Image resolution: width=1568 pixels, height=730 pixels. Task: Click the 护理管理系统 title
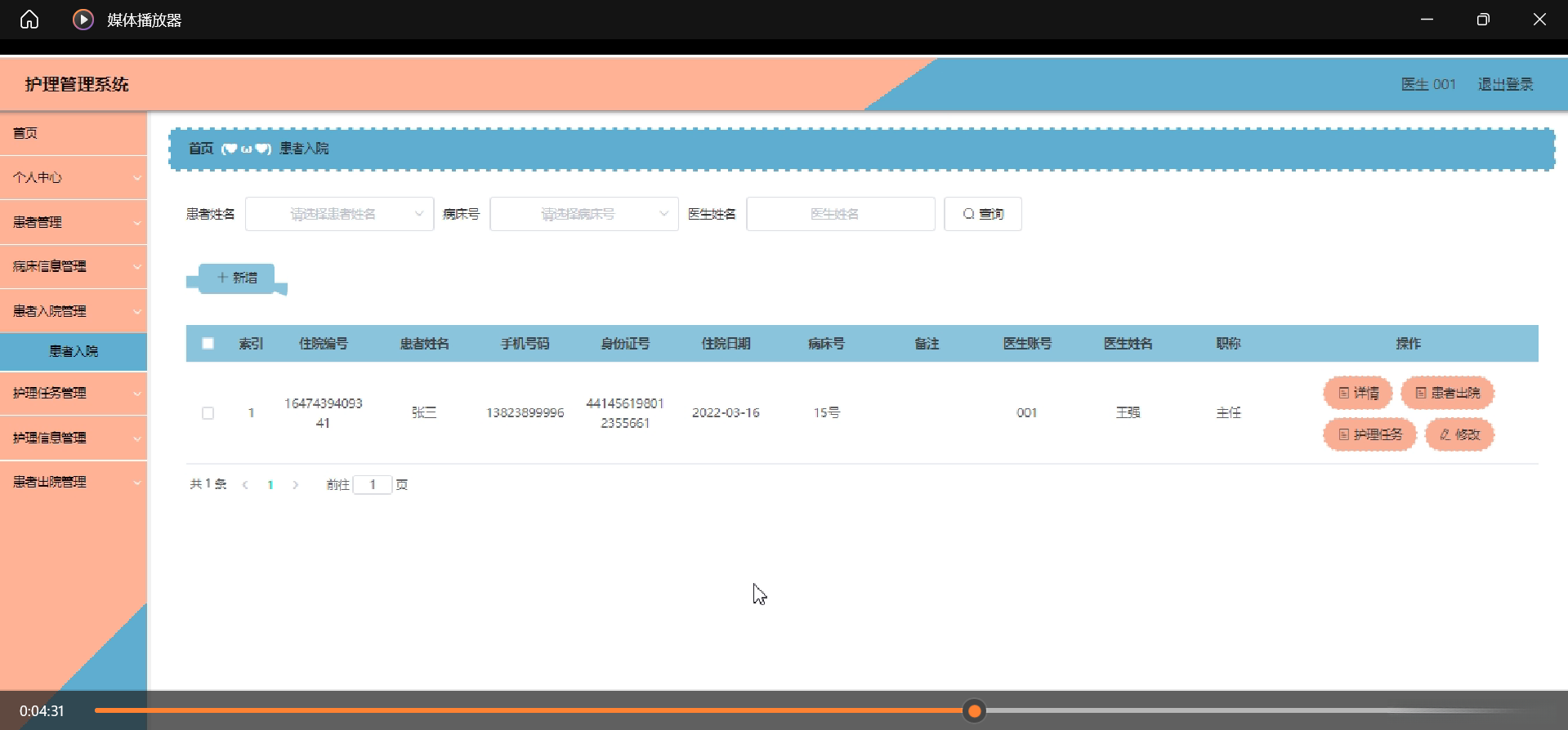(77, 84)
